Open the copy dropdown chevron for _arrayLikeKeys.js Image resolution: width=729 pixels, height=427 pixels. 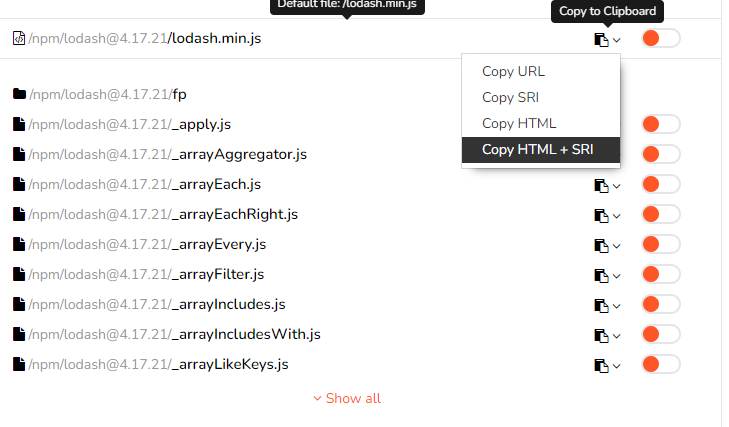616,367
